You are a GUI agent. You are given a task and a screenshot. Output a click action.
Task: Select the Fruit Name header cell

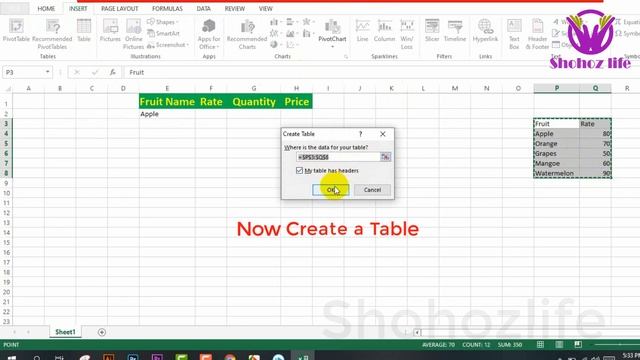pos(167,102)
